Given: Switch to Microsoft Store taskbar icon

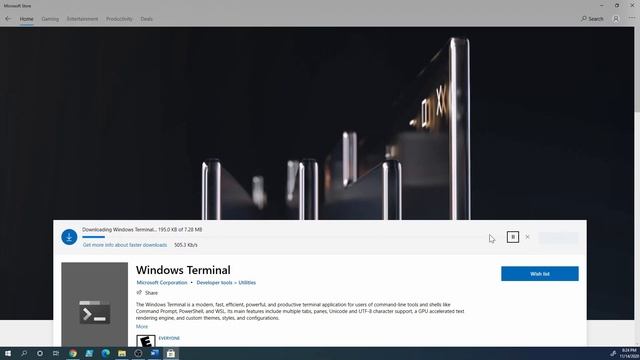Looking at the screenshot, I should click(171, 353).
